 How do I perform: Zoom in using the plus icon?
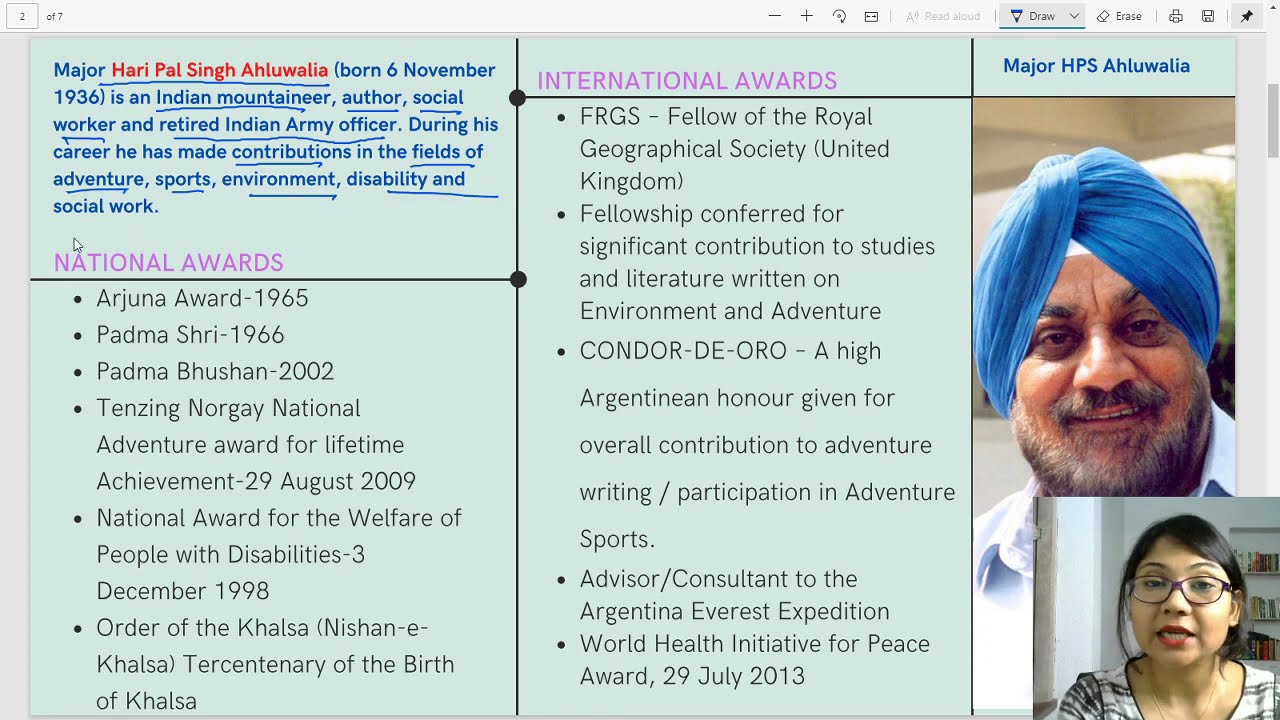[806, 16]
